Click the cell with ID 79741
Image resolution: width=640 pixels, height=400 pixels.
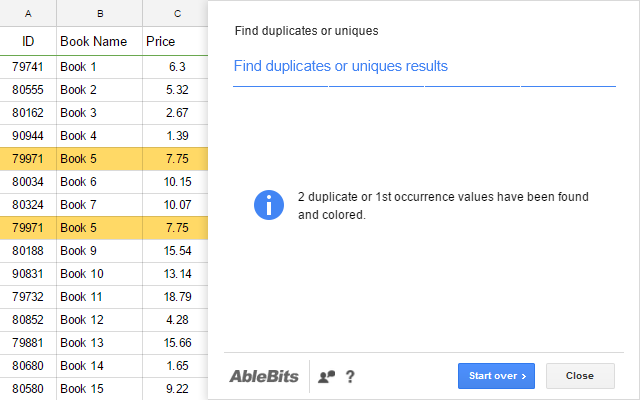[27, 66]
